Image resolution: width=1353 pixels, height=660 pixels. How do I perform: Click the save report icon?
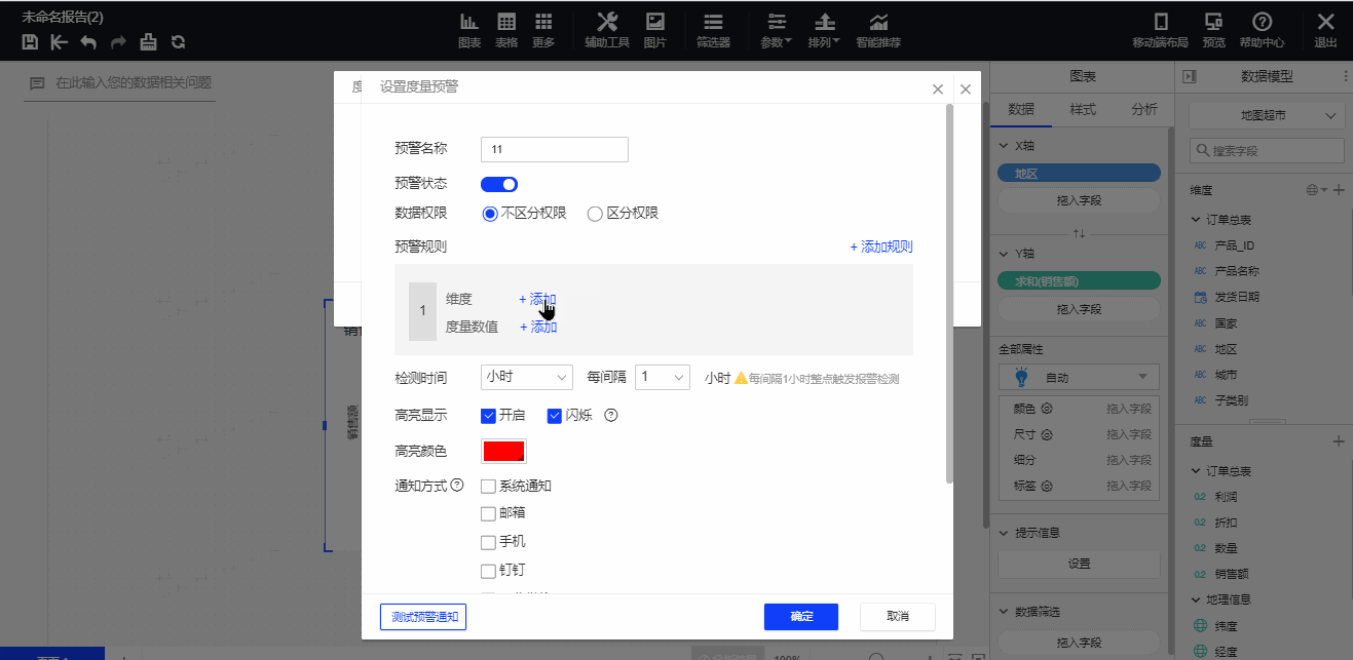30,42
